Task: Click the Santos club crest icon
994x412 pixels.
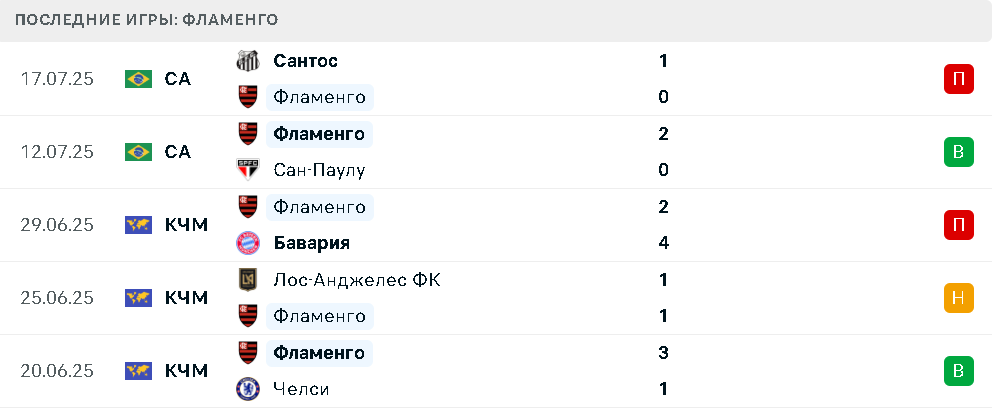Action: pyautogui.click(x=248, y=61)
